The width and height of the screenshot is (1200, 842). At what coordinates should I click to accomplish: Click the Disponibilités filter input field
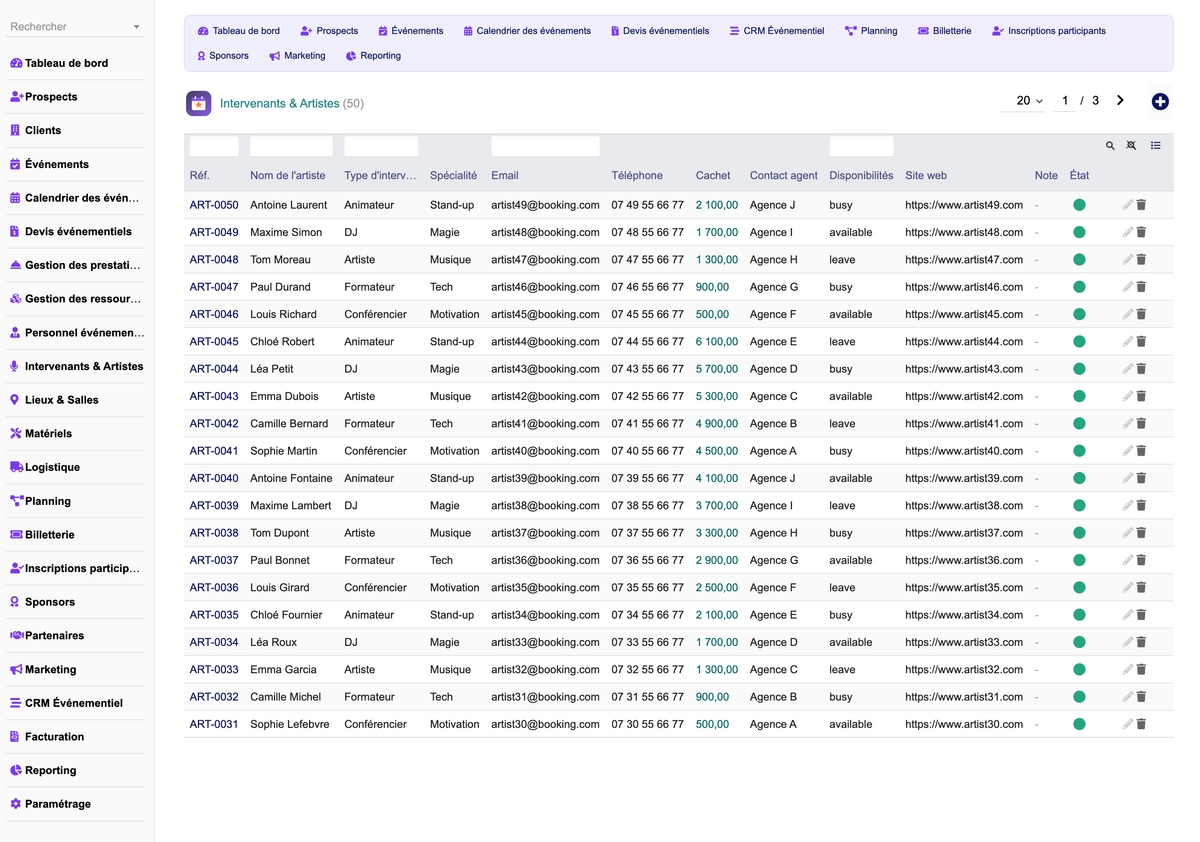[x=861, y=146]
